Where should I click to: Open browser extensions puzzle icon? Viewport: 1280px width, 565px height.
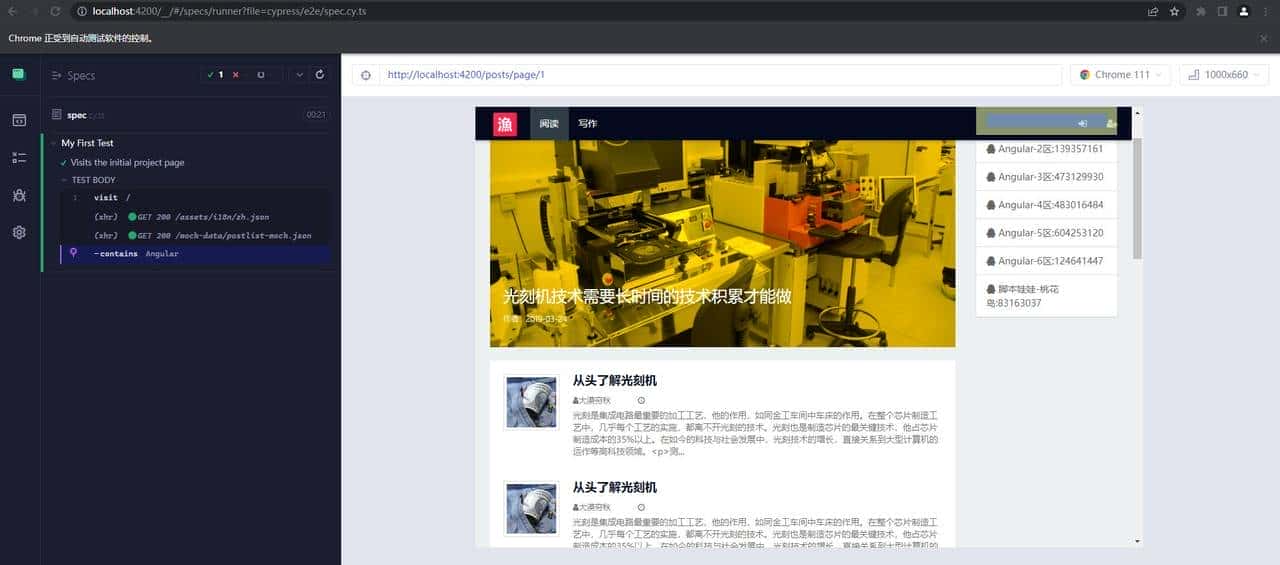click(x=1201, y=11)
